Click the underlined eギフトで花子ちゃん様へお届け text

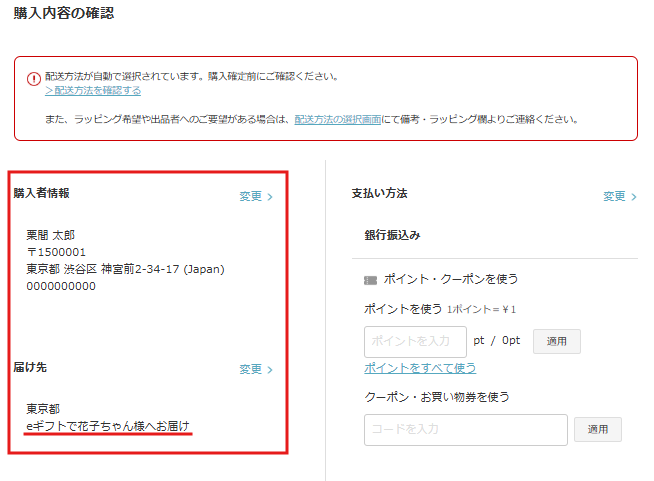pyautogui.click(x=108, y=427)
